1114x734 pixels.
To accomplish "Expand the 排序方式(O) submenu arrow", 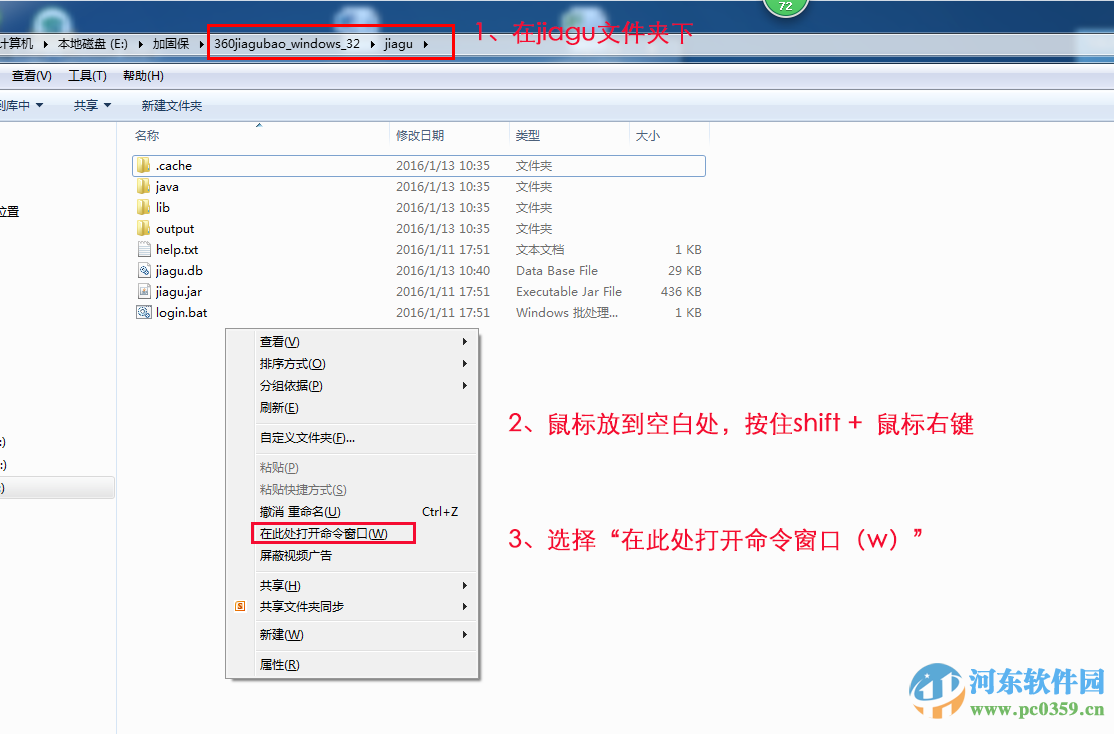I will coord(465,364).
